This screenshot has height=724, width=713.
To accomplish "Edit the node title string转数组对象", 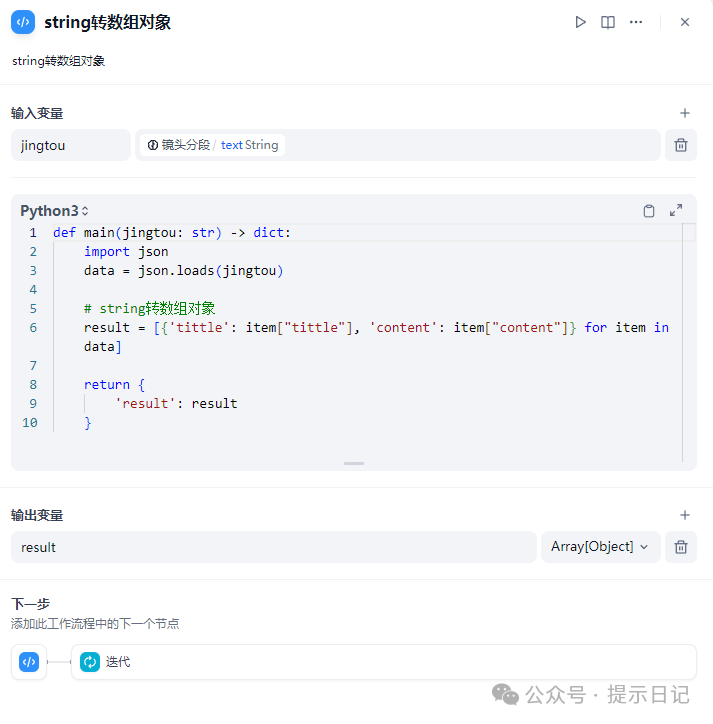I will (108, 22).
